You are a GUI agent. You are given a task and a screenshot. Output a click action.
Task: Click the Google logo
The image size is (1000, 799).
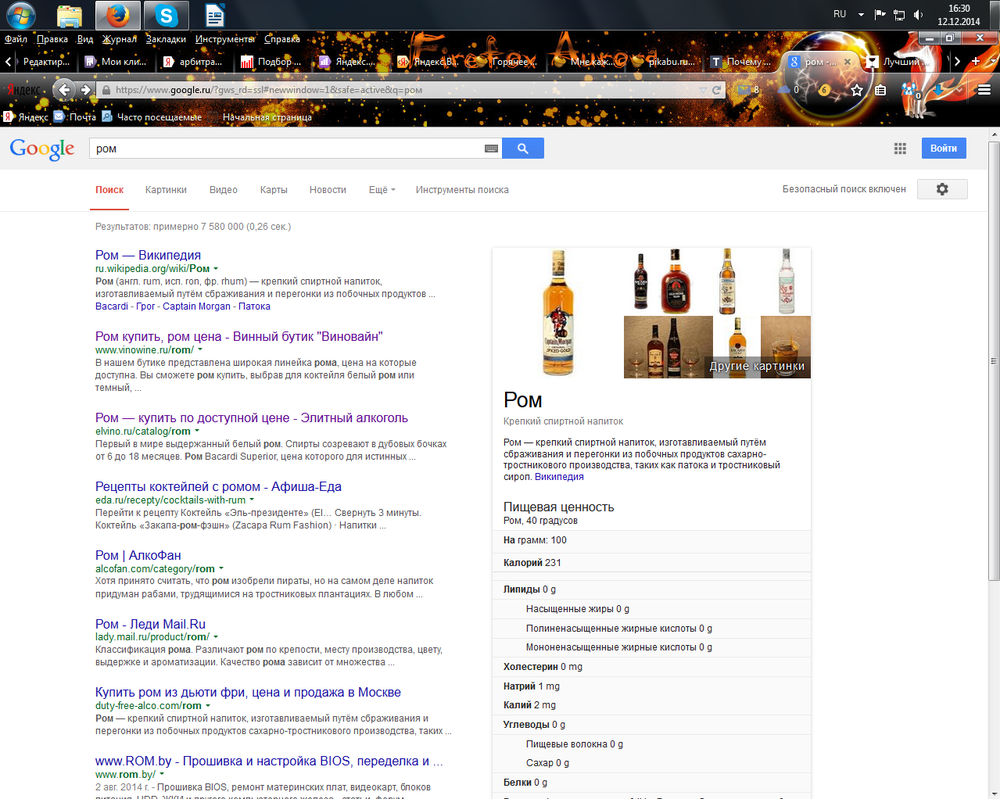click(42, 149)
